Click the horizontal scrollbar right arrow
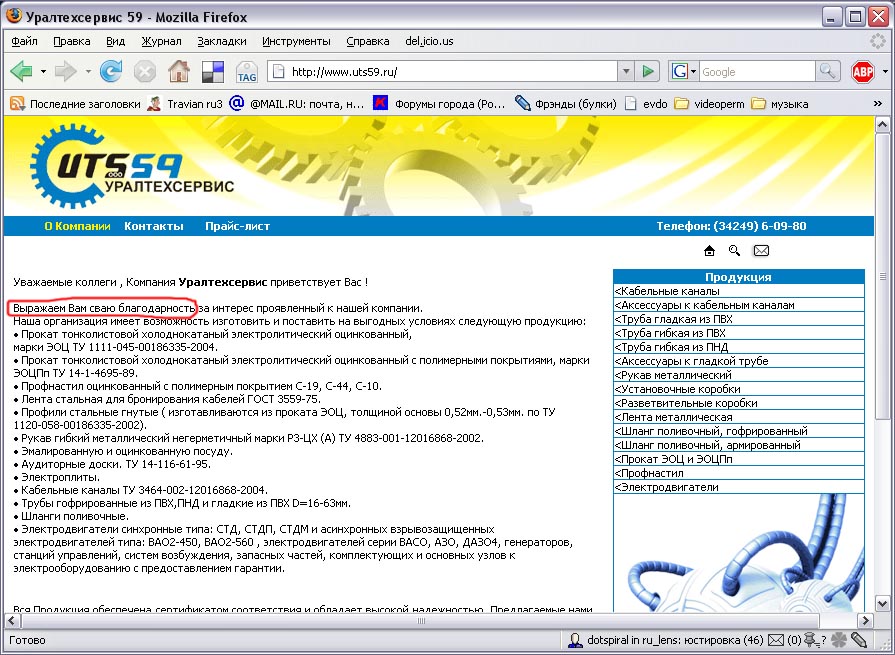This screenshot has width=895, height=655. click(866, 620)
